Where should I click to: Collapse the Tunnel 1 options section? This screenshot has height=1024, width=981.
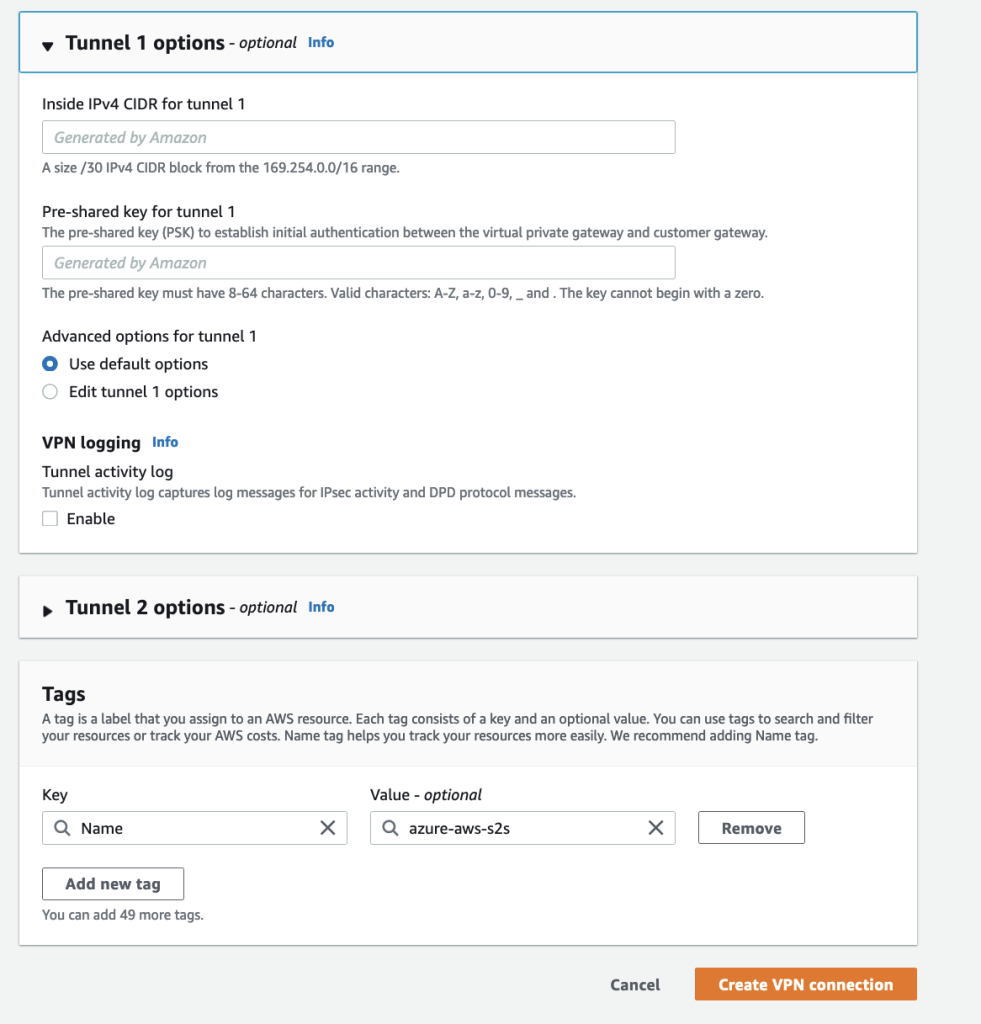[x=47, y=44]
